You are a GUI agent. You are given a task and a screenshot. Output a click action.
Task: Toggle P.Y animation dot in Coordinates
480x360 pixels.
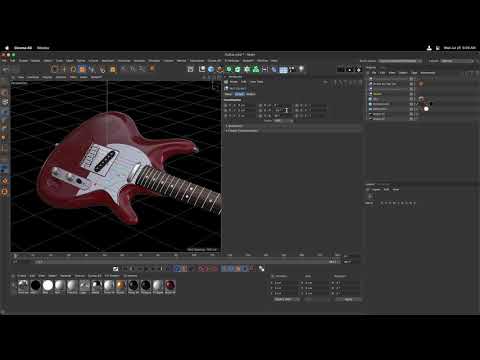pos(226,110)
